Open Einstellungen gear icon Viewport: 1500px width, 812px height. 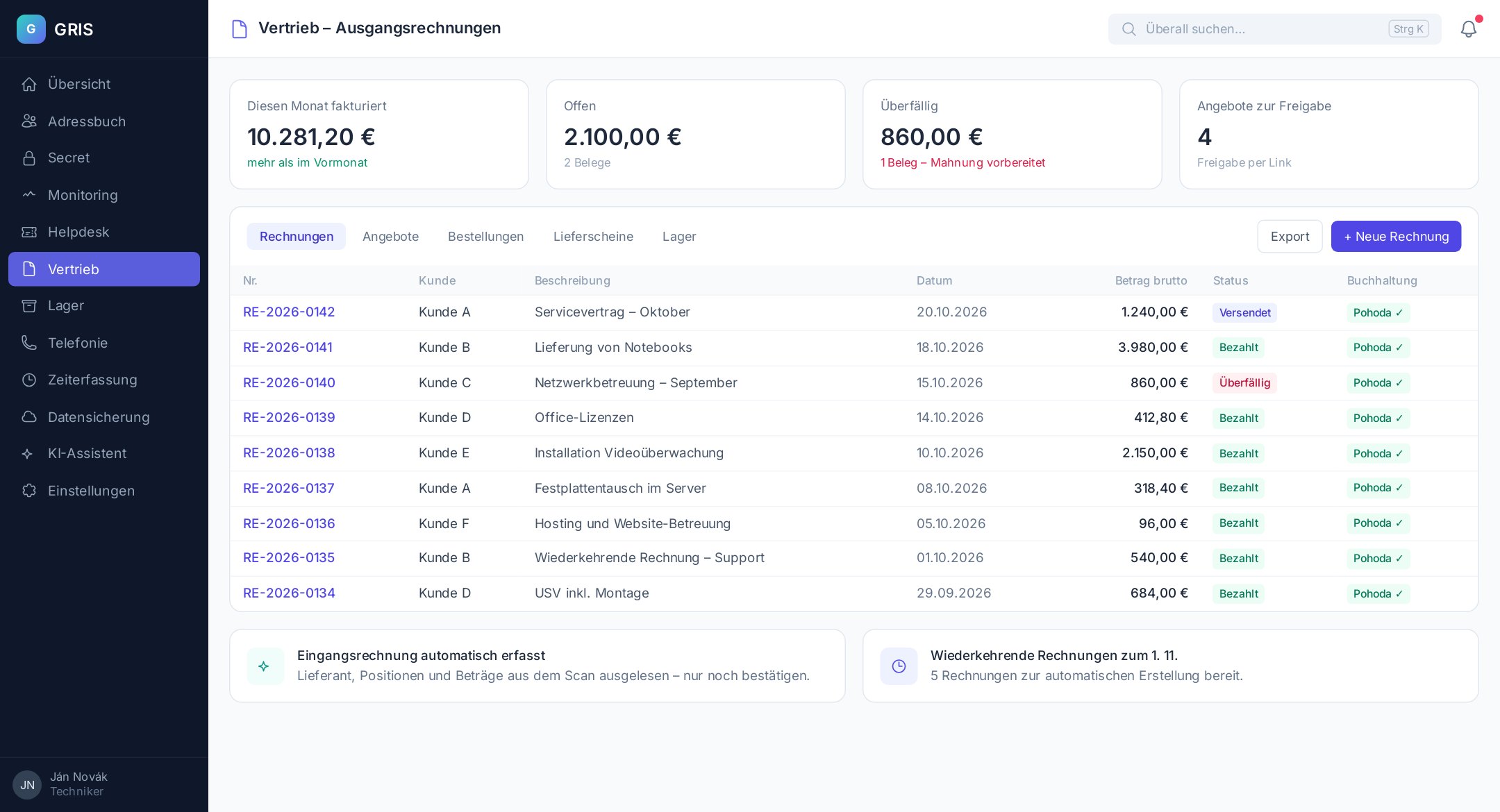coord(29,491)
